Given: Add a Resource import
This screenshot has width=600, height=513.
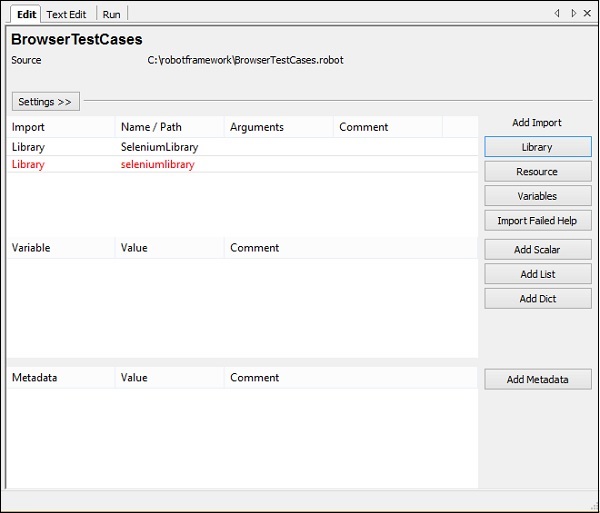Looking at the screenshot, I should click(x=537, y=172).
